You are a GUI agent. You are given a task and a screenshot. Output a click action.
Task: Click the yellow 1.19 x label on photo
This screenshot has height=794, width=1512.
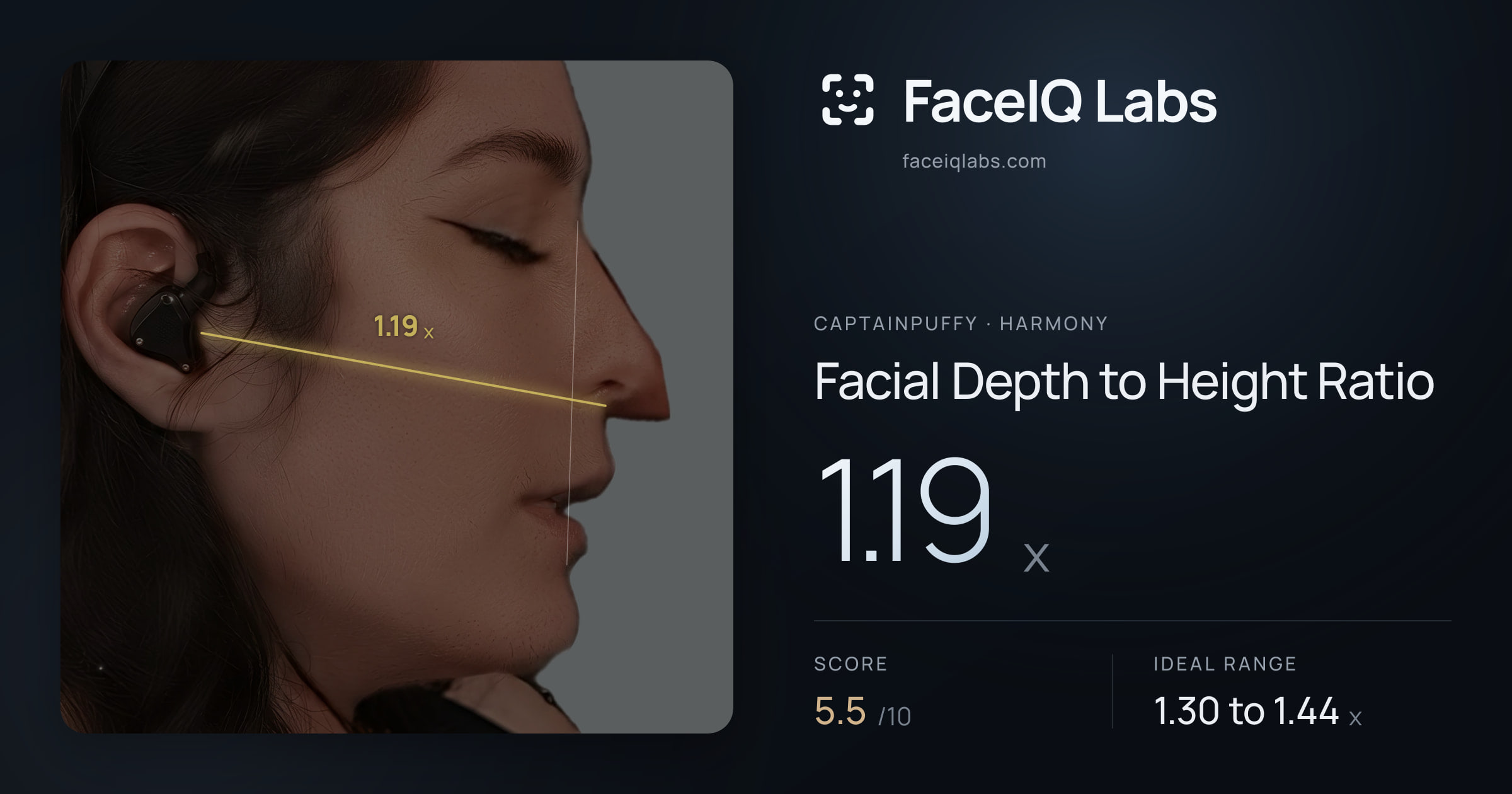(404, 326)
